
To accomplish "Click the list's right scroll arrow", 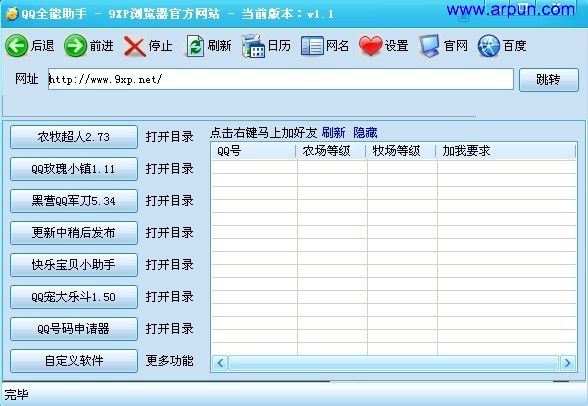I will 568,363.
